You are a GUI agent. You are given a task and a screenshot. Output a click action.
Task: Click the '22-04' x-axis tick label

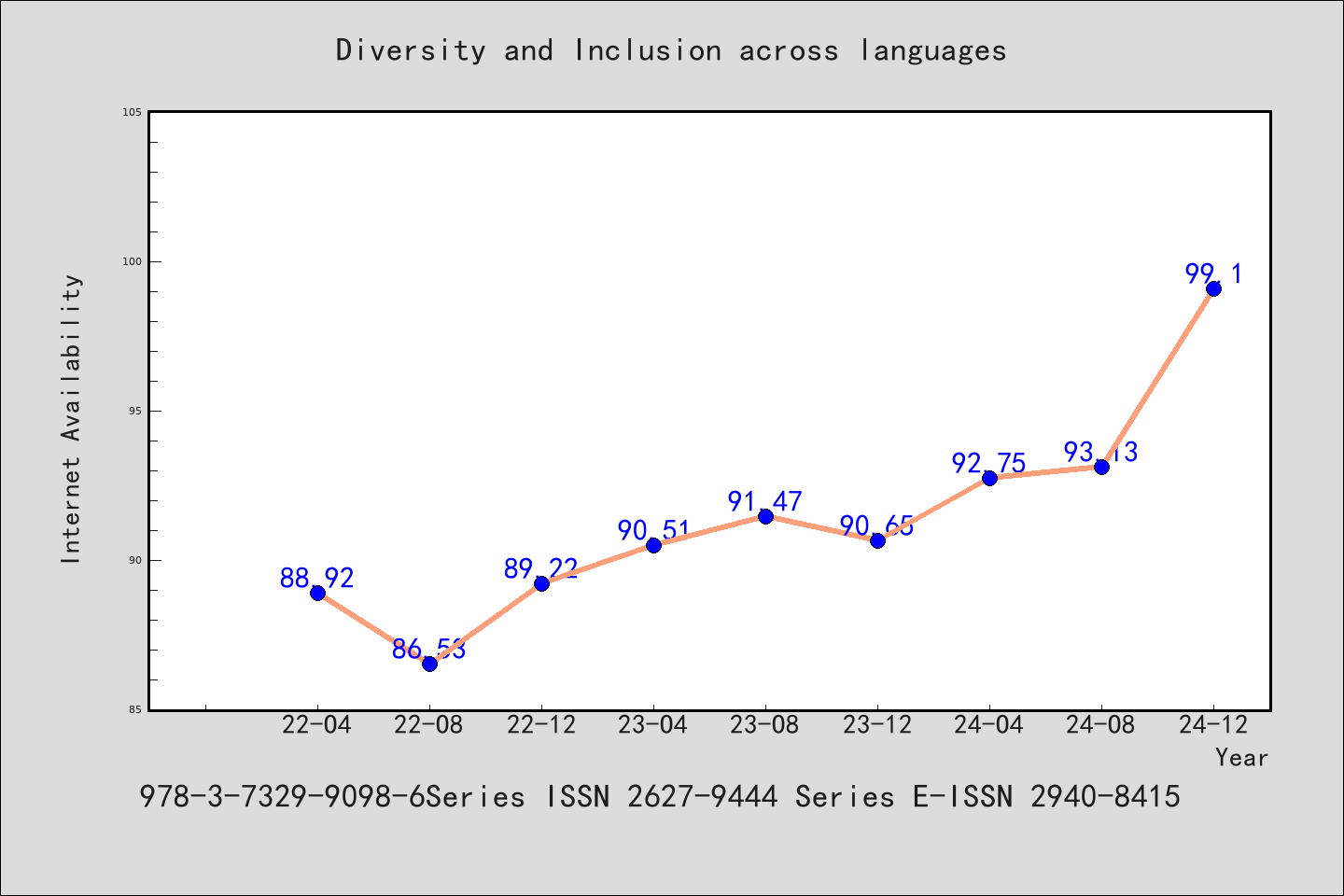[x=317, y=724]
